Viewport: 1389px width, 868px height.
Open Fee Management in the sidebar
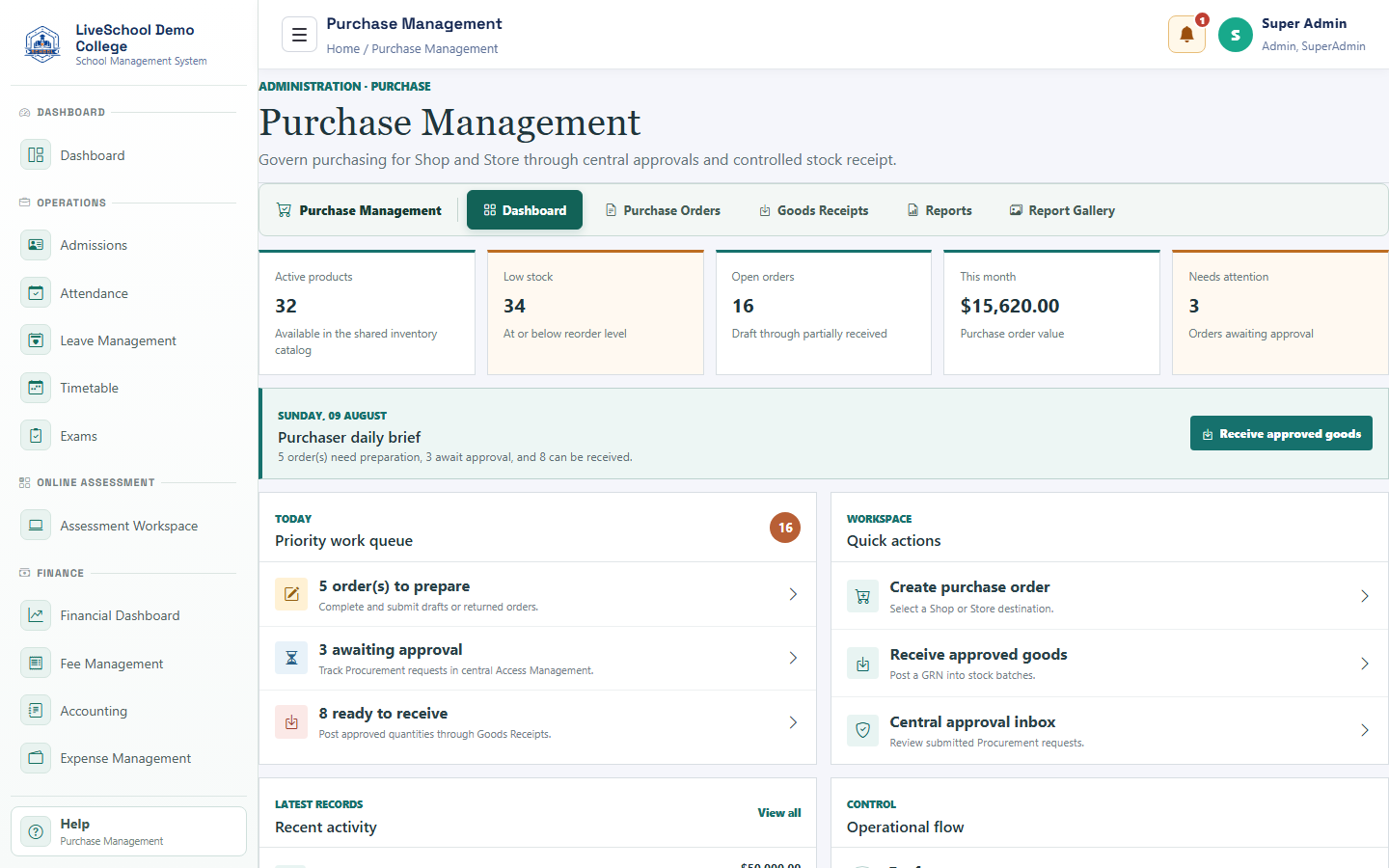(x=128, y=664)
